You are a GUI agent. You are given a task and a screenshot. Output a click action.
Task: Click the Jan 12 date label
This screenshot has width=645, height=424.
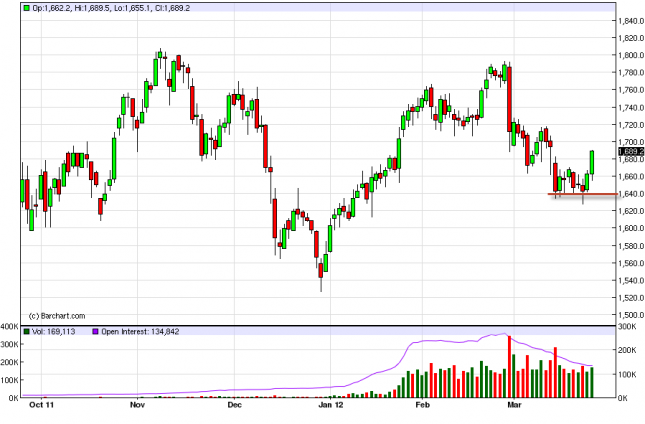330,407
